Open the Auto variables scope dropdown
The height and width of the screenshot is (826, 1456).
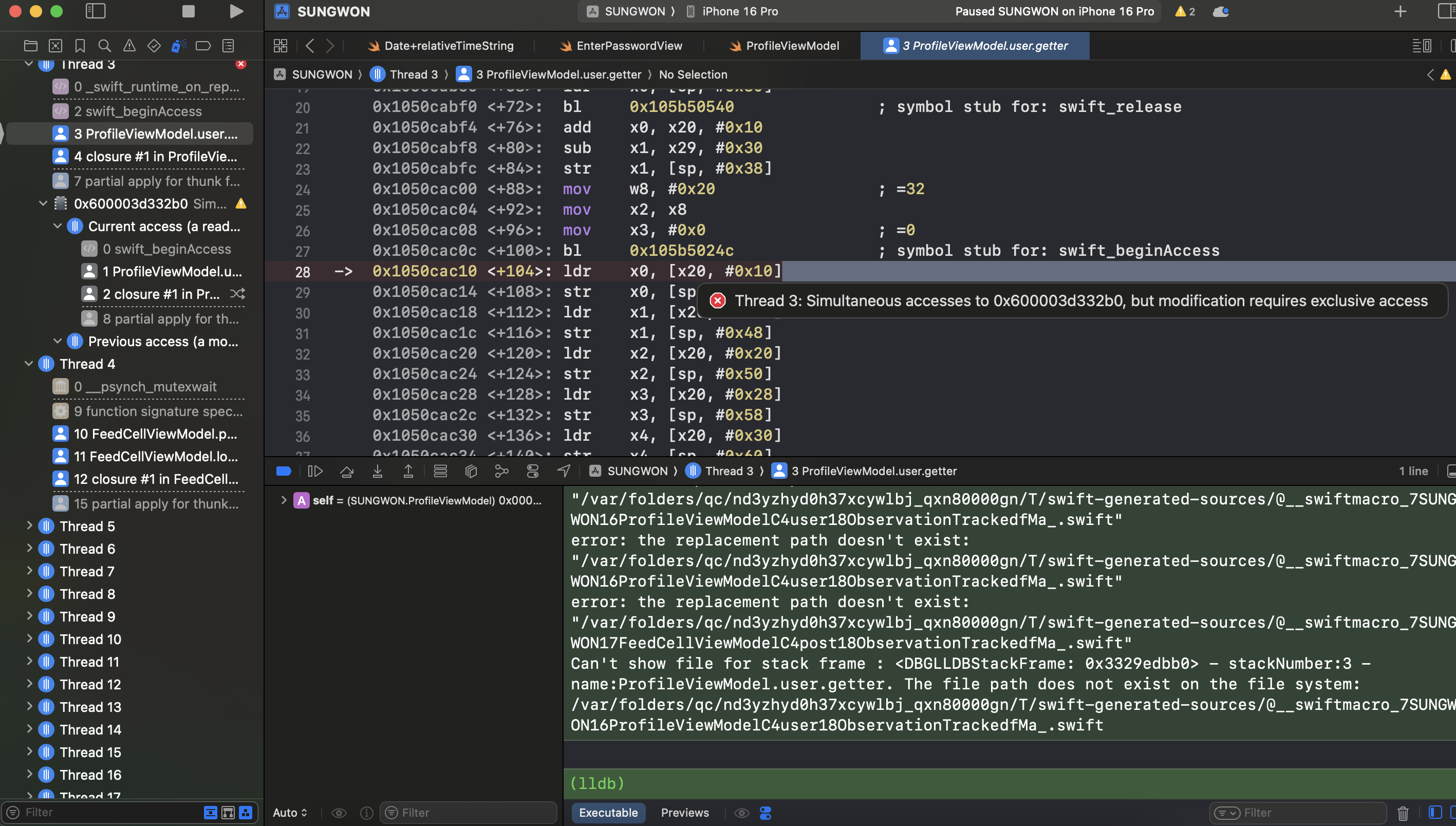tap(290, 812)
